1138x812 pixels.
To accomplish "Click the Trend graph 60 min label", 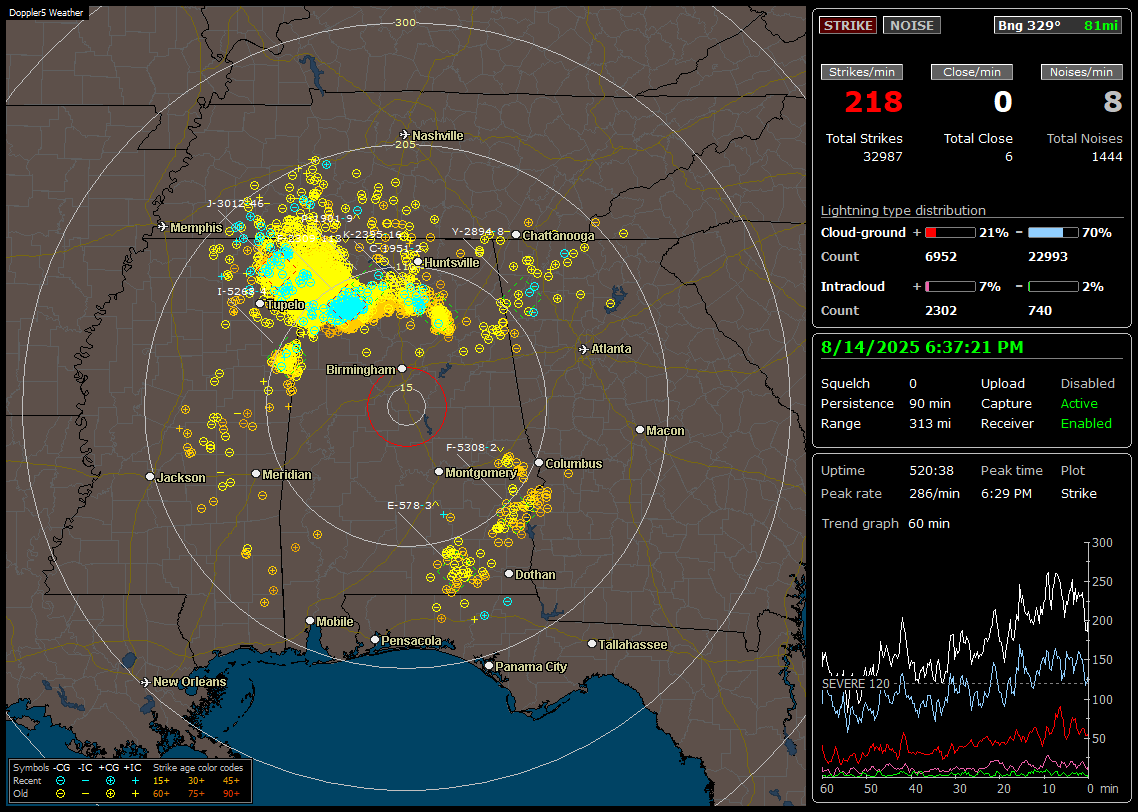I will tap(885, 523).
